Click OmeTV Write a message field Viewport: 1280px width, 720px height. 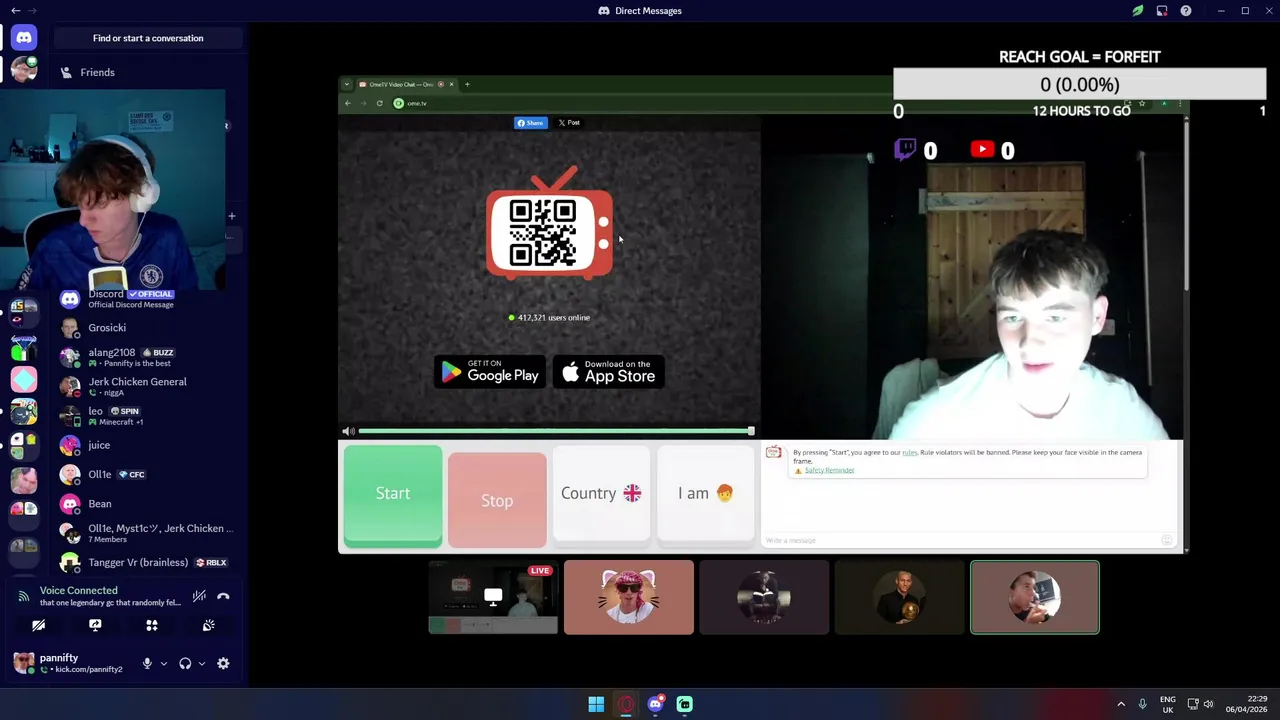960,540
